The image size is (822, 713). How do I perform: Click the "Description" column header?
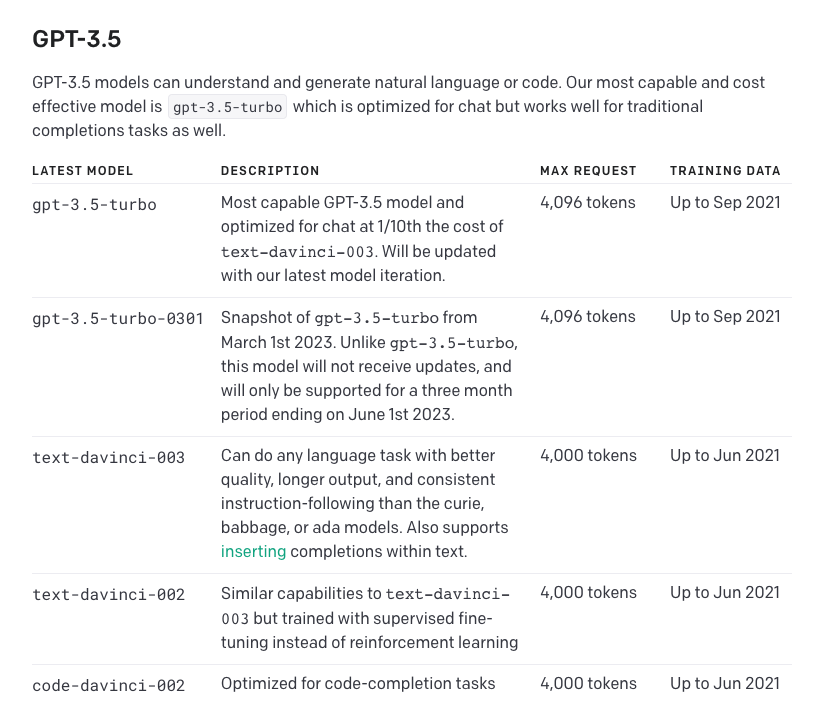tap(270, 171)
